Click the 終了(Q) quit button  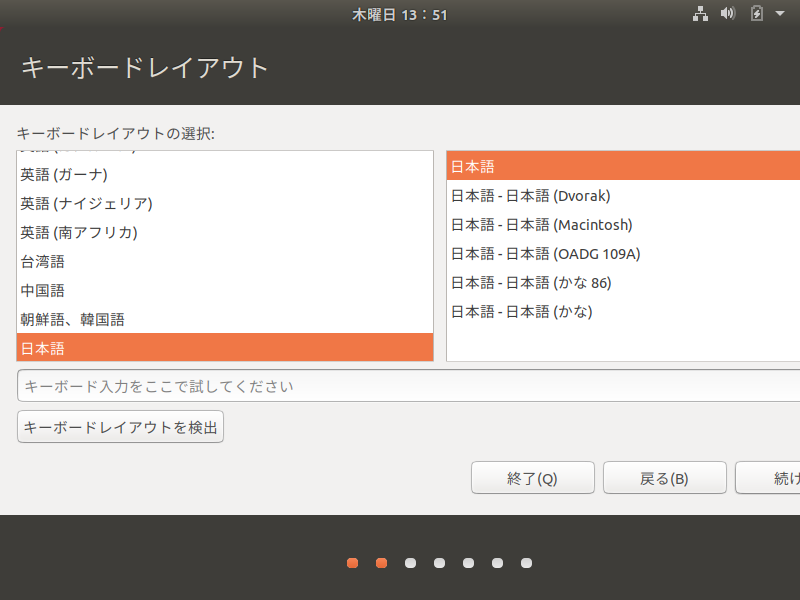533,478
